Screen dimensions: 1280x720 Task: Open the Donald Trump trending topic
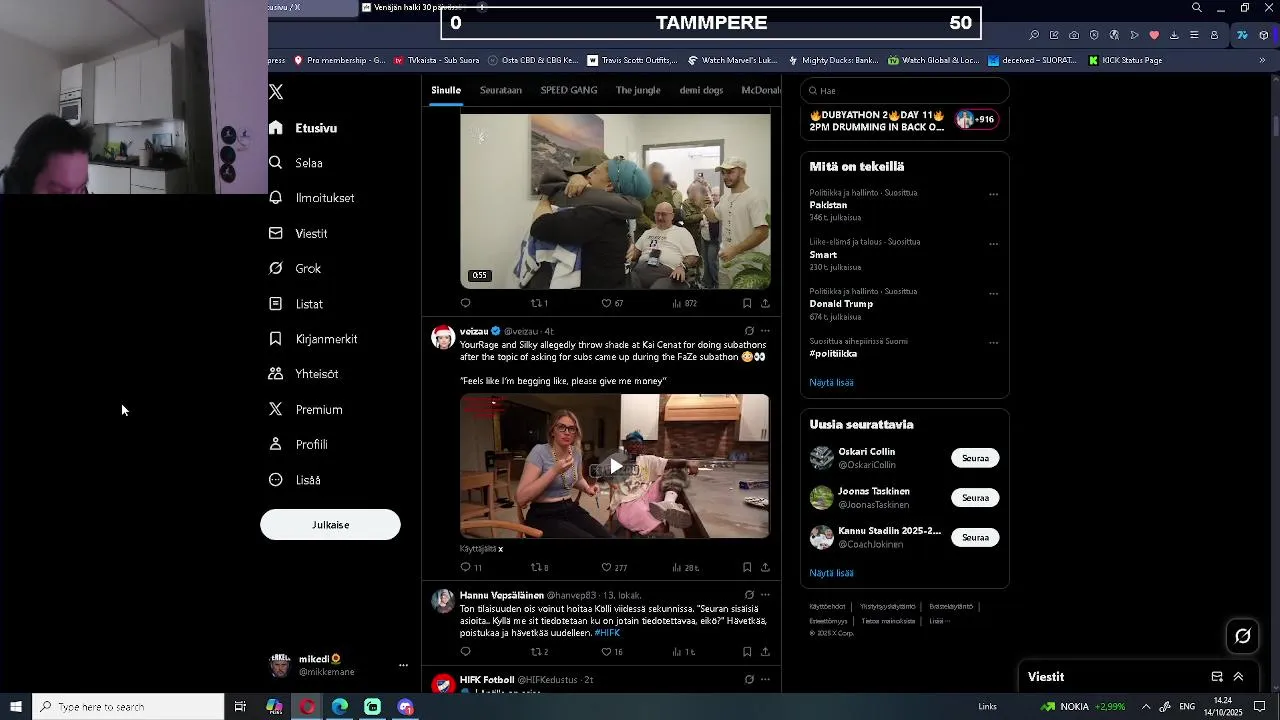tap(841, 304)
